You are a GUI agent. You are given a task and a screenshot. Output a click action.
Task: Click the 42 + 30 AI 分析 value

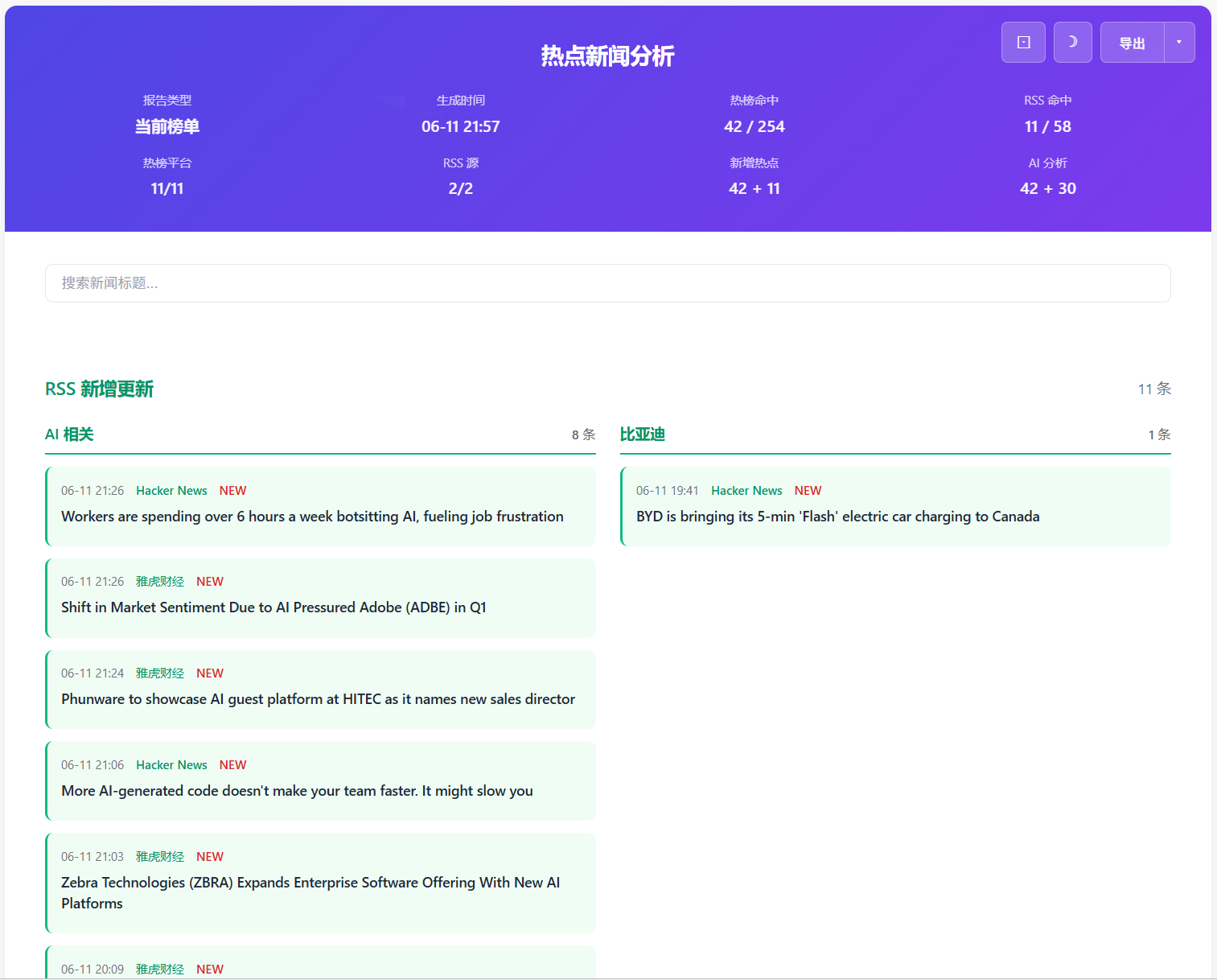pos(1048,188)
